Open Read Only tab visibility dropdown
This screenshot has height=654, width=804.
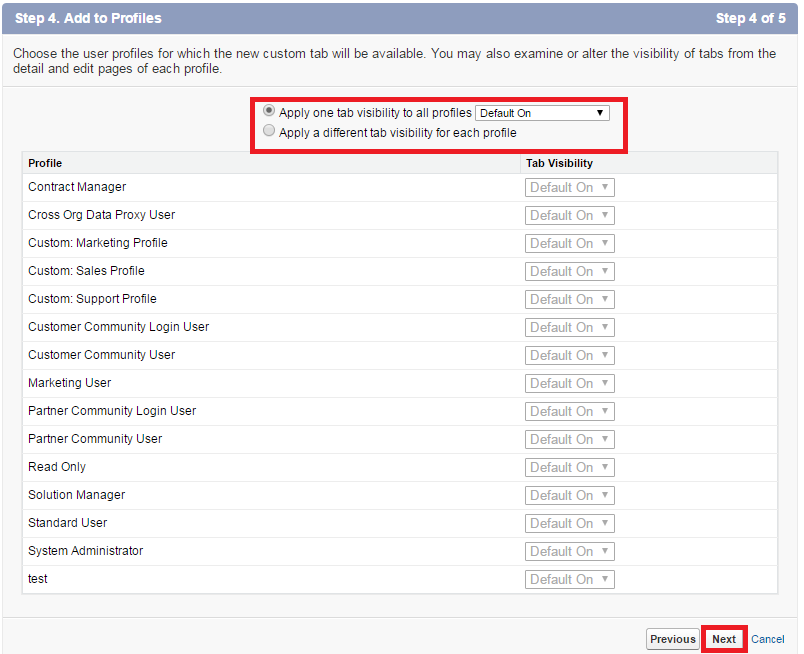pos(569,467)
